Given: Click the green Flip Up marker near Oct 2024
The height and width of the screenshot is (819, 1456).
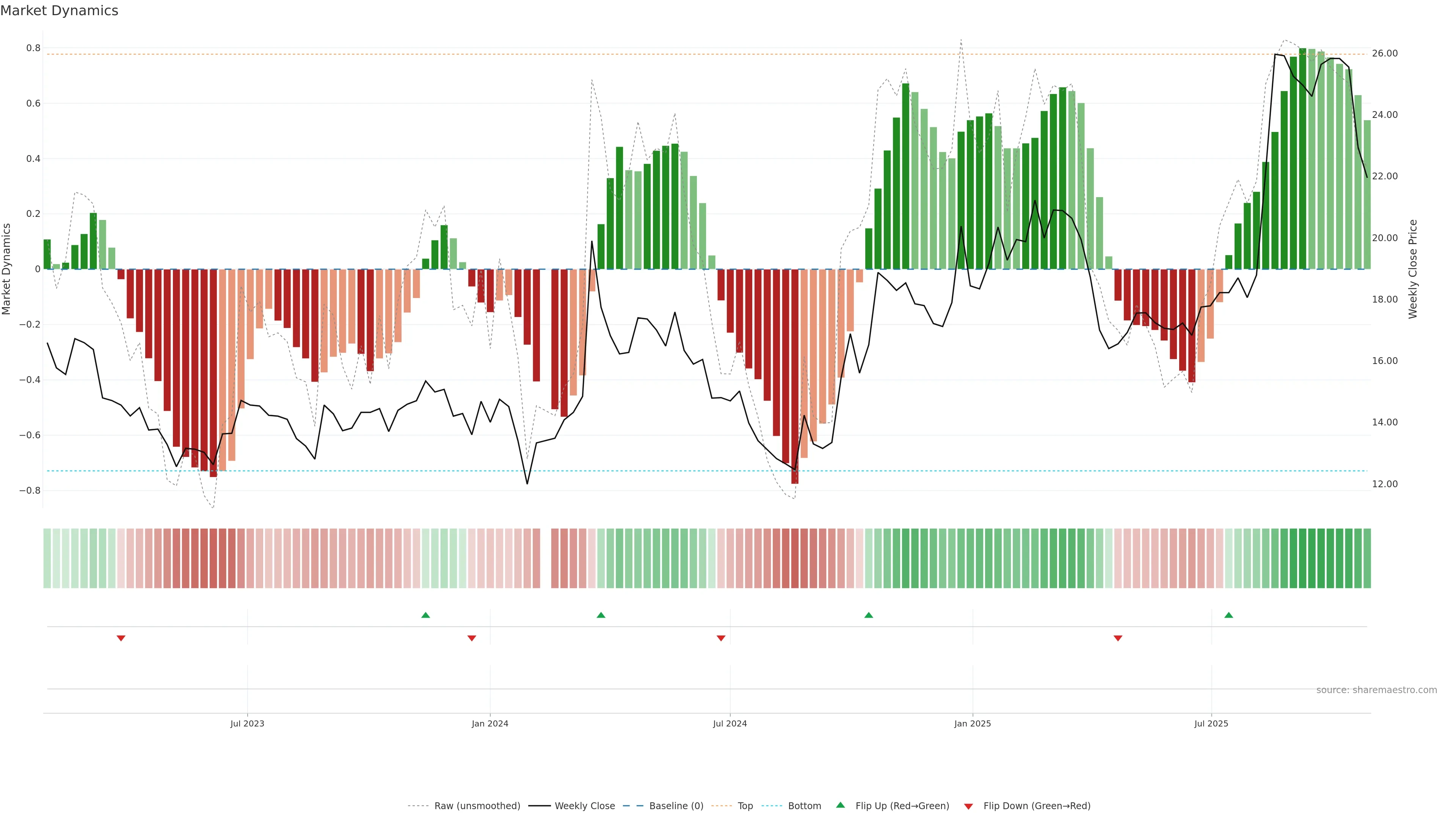Looking at the screenshot, I should coord(869,615).
